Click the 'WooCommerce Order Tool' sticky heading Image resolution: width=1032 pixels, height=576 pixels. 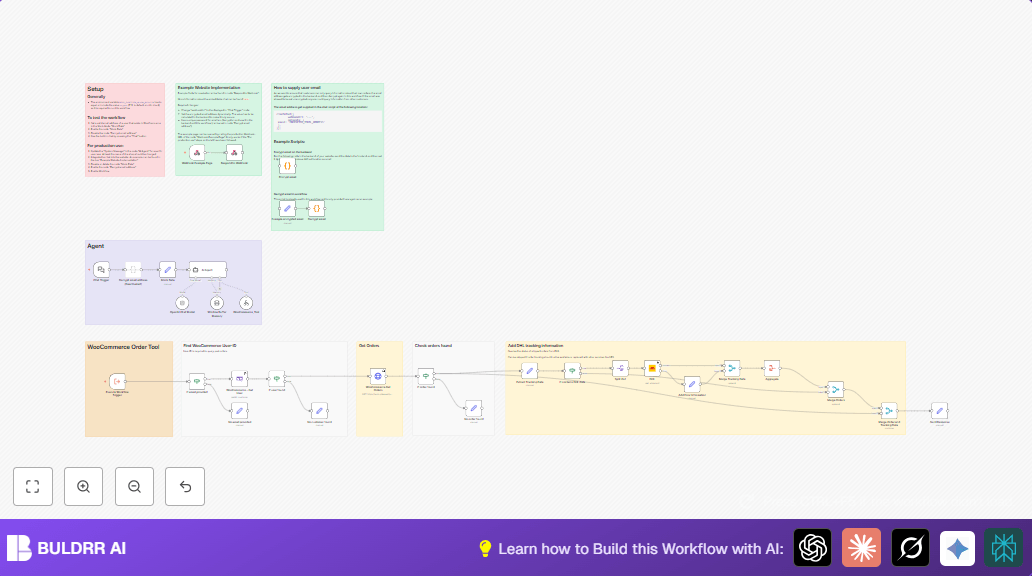123,347
